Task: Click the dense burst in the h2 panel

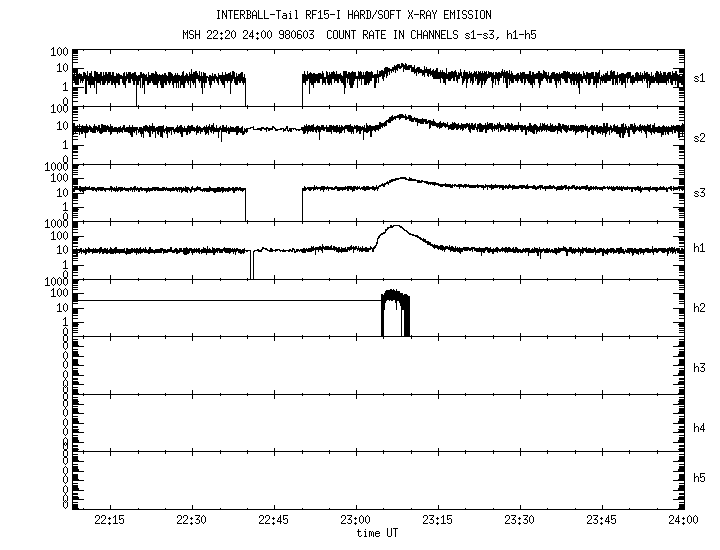Action: (x=396, y=310)
